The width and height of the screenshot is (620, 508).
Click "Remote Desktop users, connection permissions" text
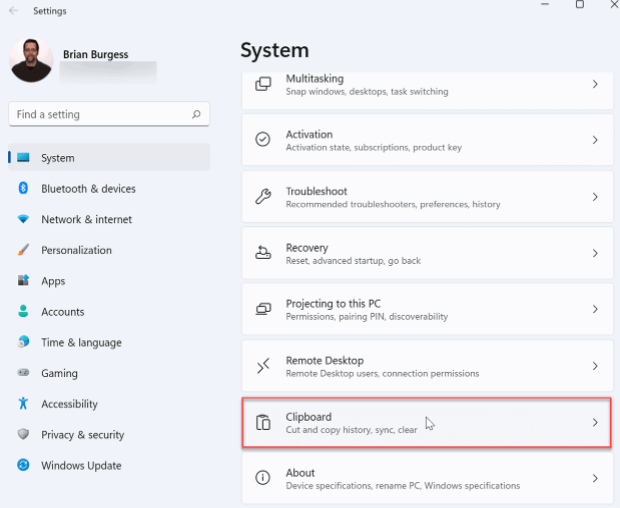pos(382,374)
